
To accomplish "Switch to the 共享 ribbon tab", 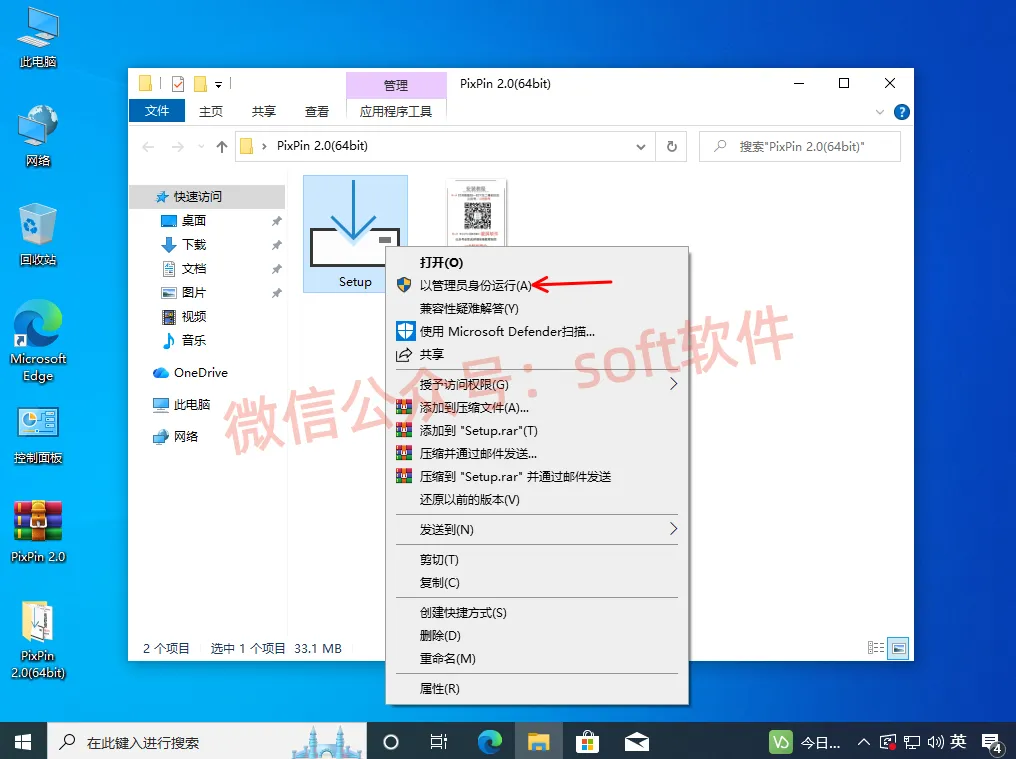I will tap(264, 111).
